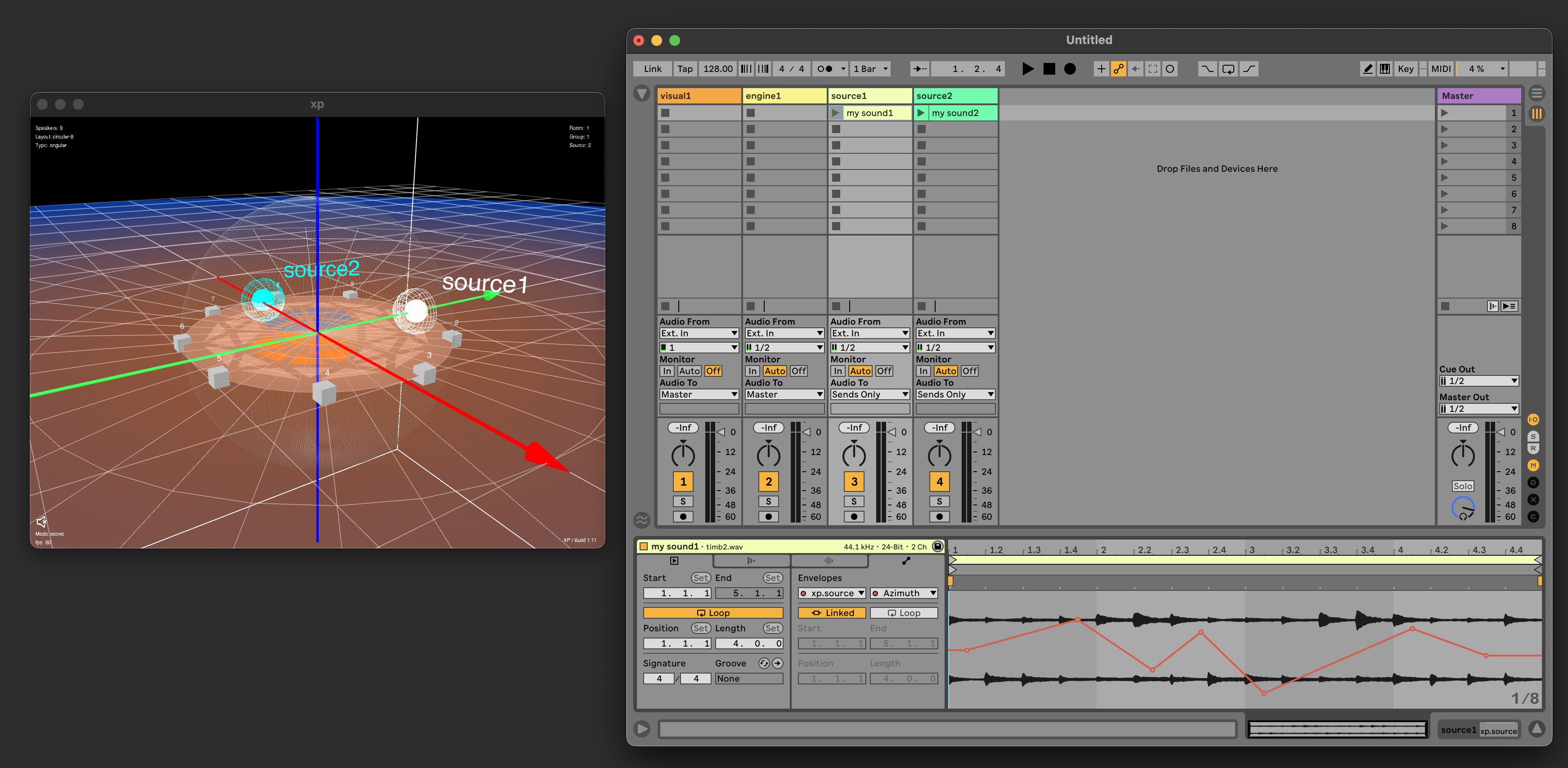Toggle the arrangement Loop switch in toolbar
1568x768 pixels.
pos(1228,69)
